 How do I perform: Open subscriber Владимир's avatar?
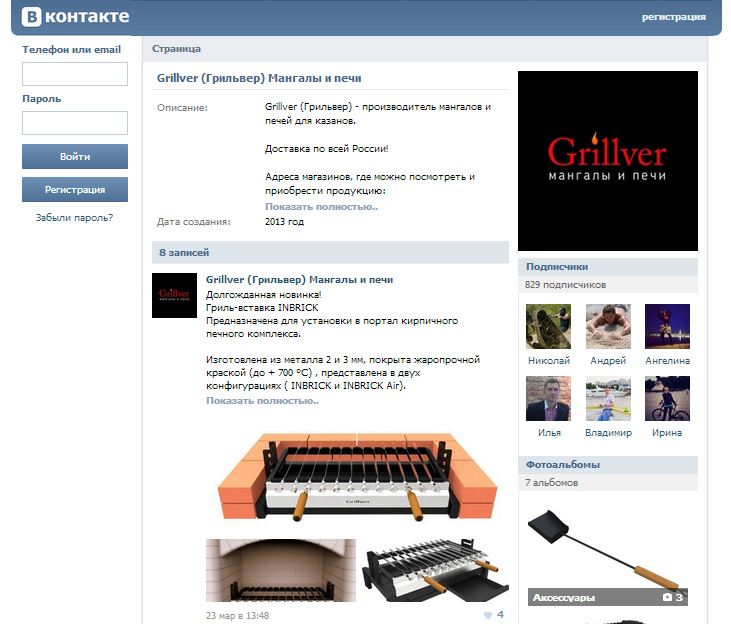point(608,399)
